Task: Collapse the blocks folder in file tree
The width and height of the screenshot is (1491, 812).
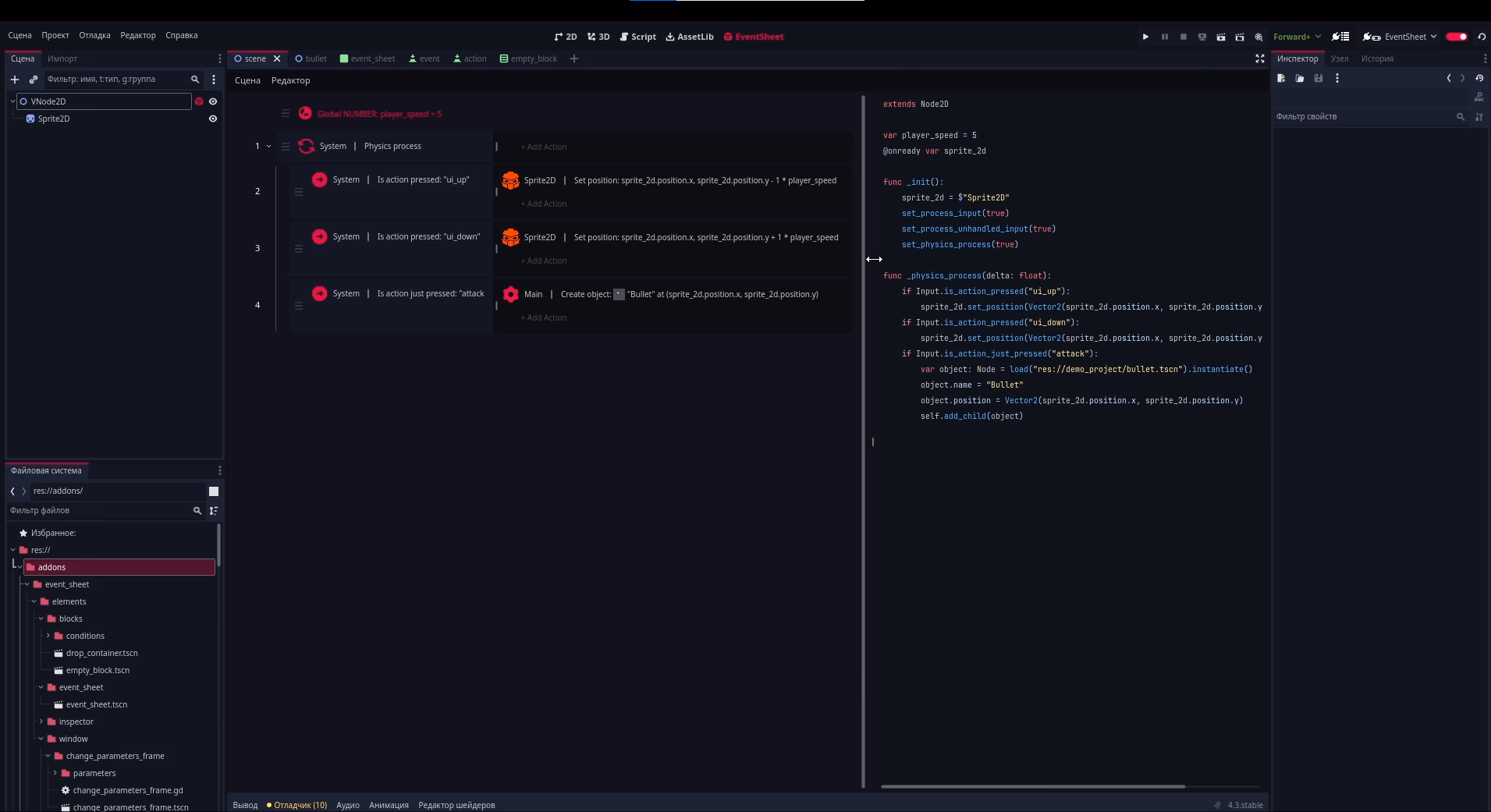Action: click(x=41, y=619)
